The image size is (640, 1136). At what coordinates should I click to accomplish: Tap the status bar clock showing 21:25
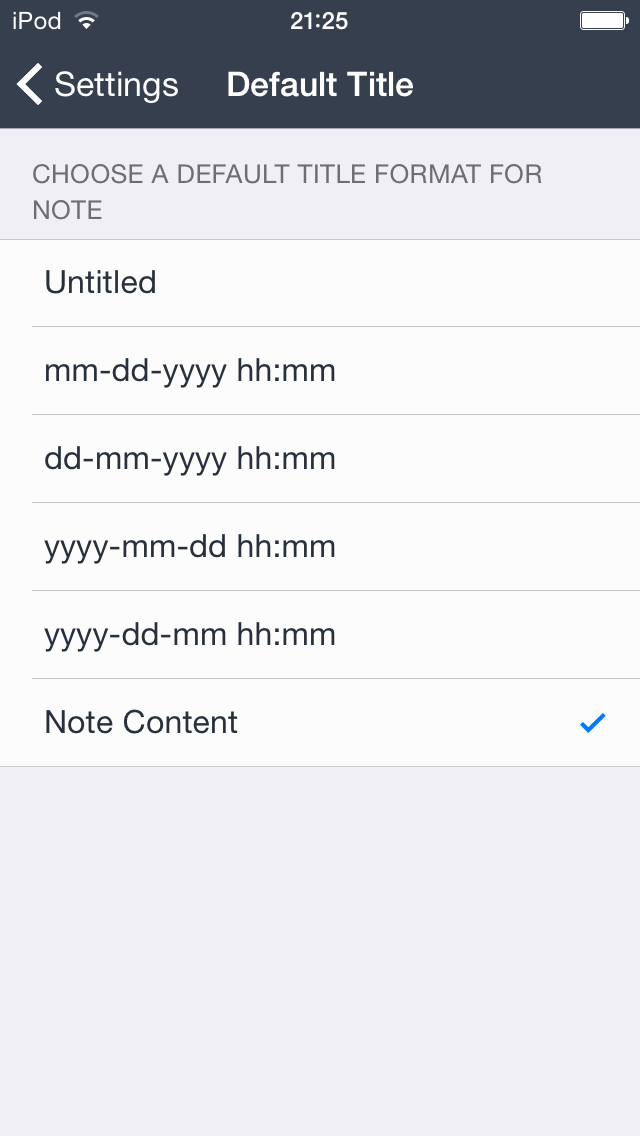pyautogui.click(x=319, y=21)
